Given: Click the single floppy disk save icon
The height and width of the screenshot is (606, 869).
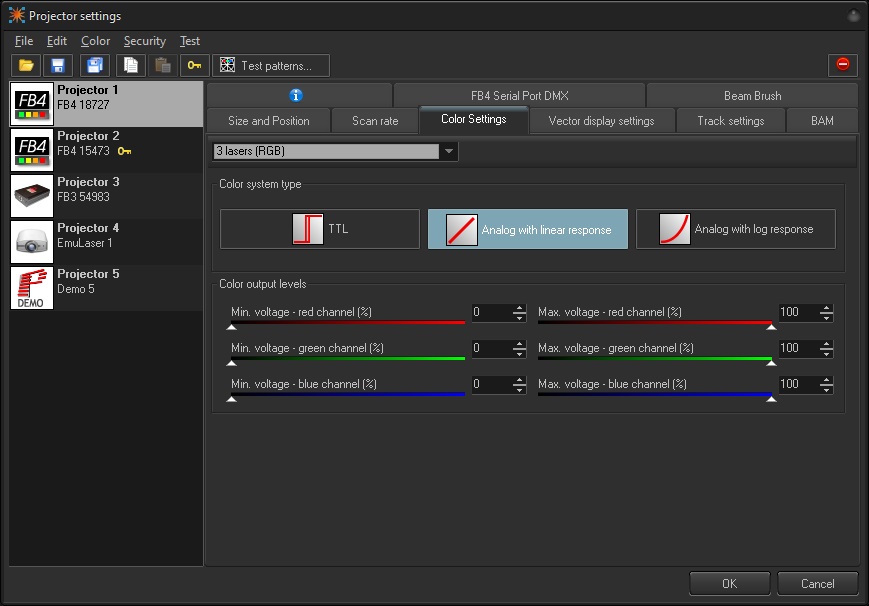Looking at the screenshot, I should click(58, 66).
